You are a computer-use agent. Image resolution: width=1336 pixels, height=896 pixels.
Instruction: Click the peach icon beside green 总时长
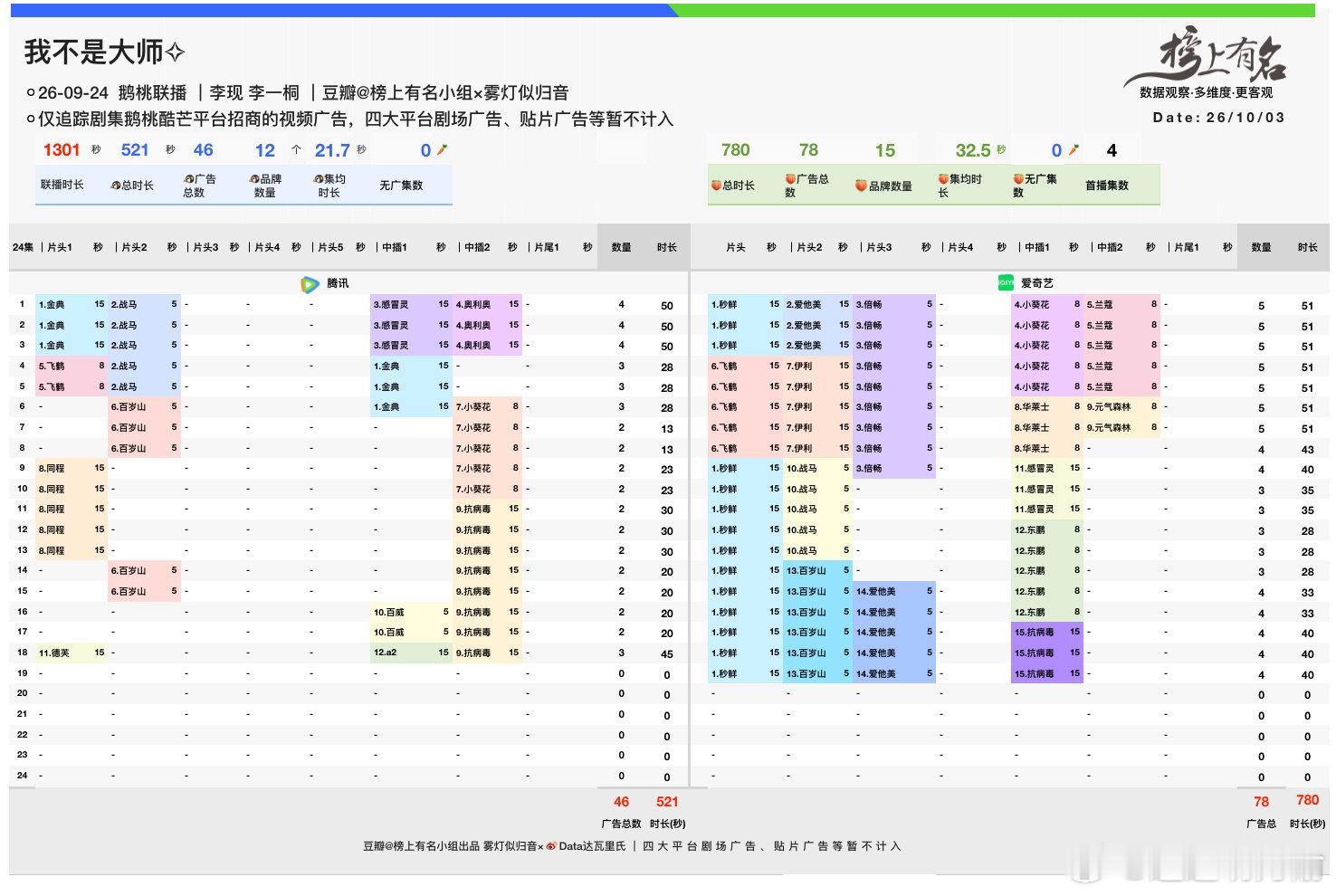pos(716,186)
